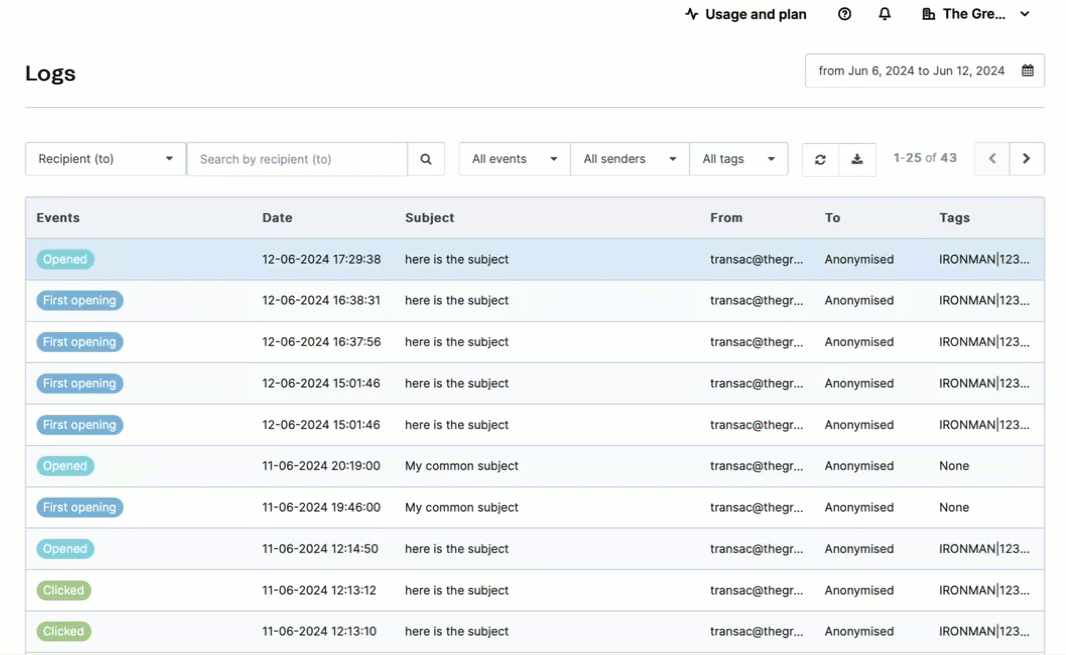
Task: Focus the Search by recipient field
Action: coord(297,159)
